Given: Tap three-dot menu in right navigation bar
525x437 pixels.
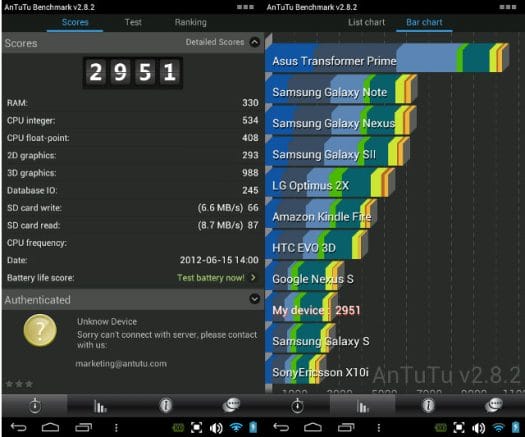Looking at the screenshot, I should [379, 428].
